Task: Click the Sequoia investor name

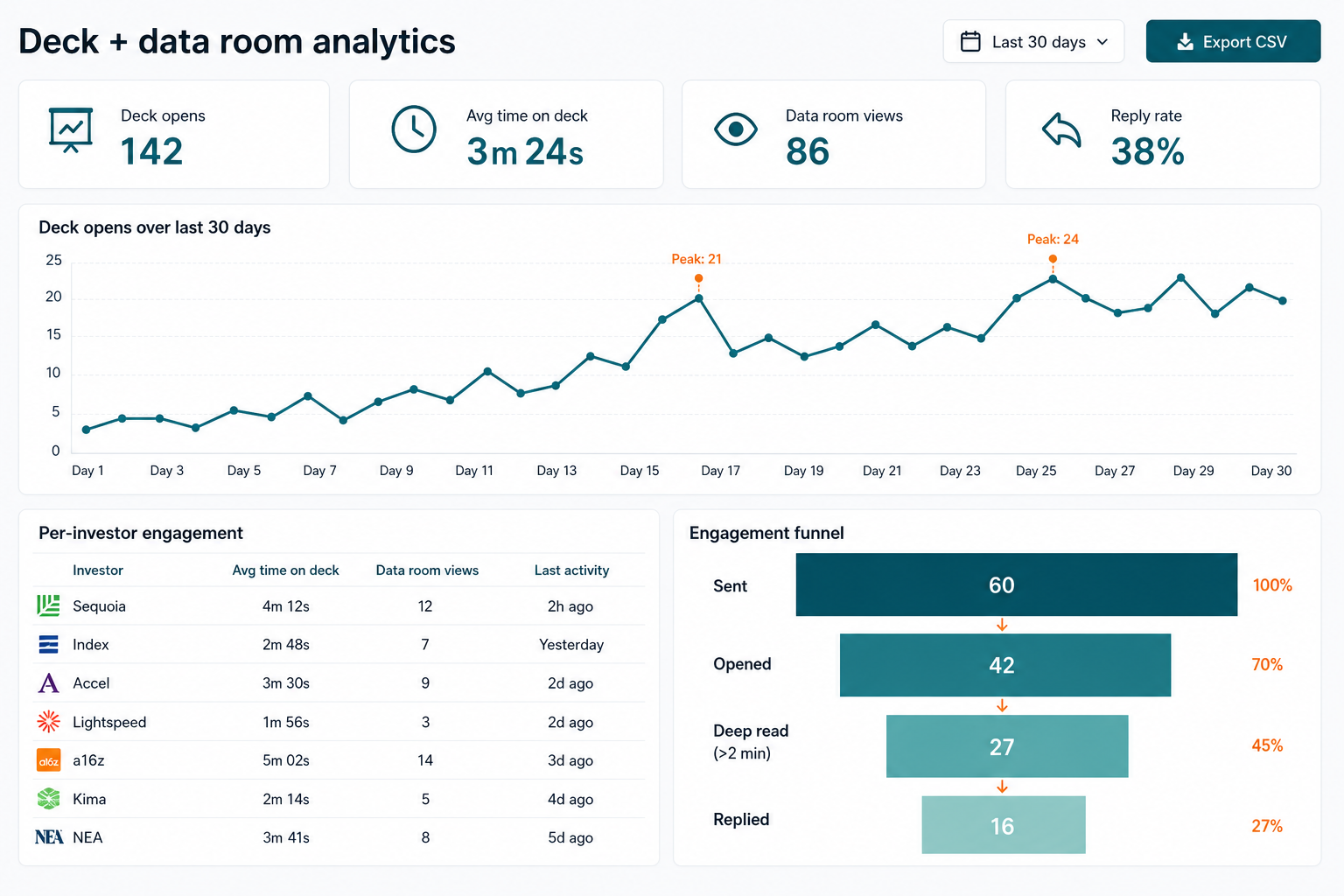Action: pyautogui.click(x=99, y=606)
